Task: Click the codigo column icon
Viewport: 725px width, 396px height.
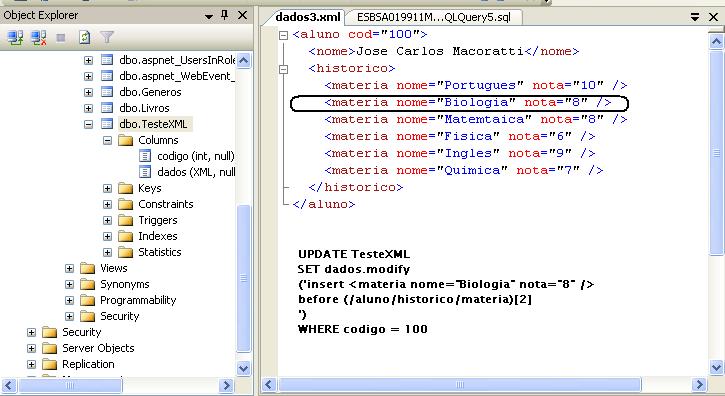Action: 145,156
